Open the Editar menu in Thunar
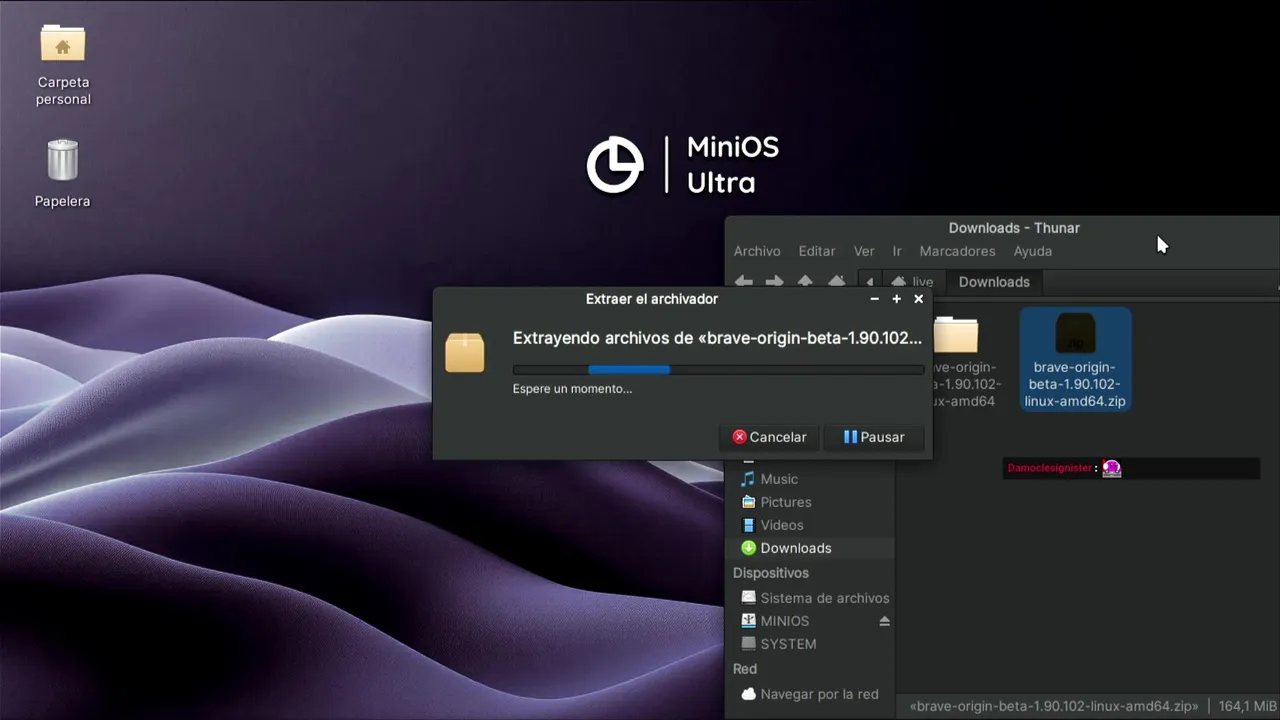1280x720 pixels. [817, 251]
